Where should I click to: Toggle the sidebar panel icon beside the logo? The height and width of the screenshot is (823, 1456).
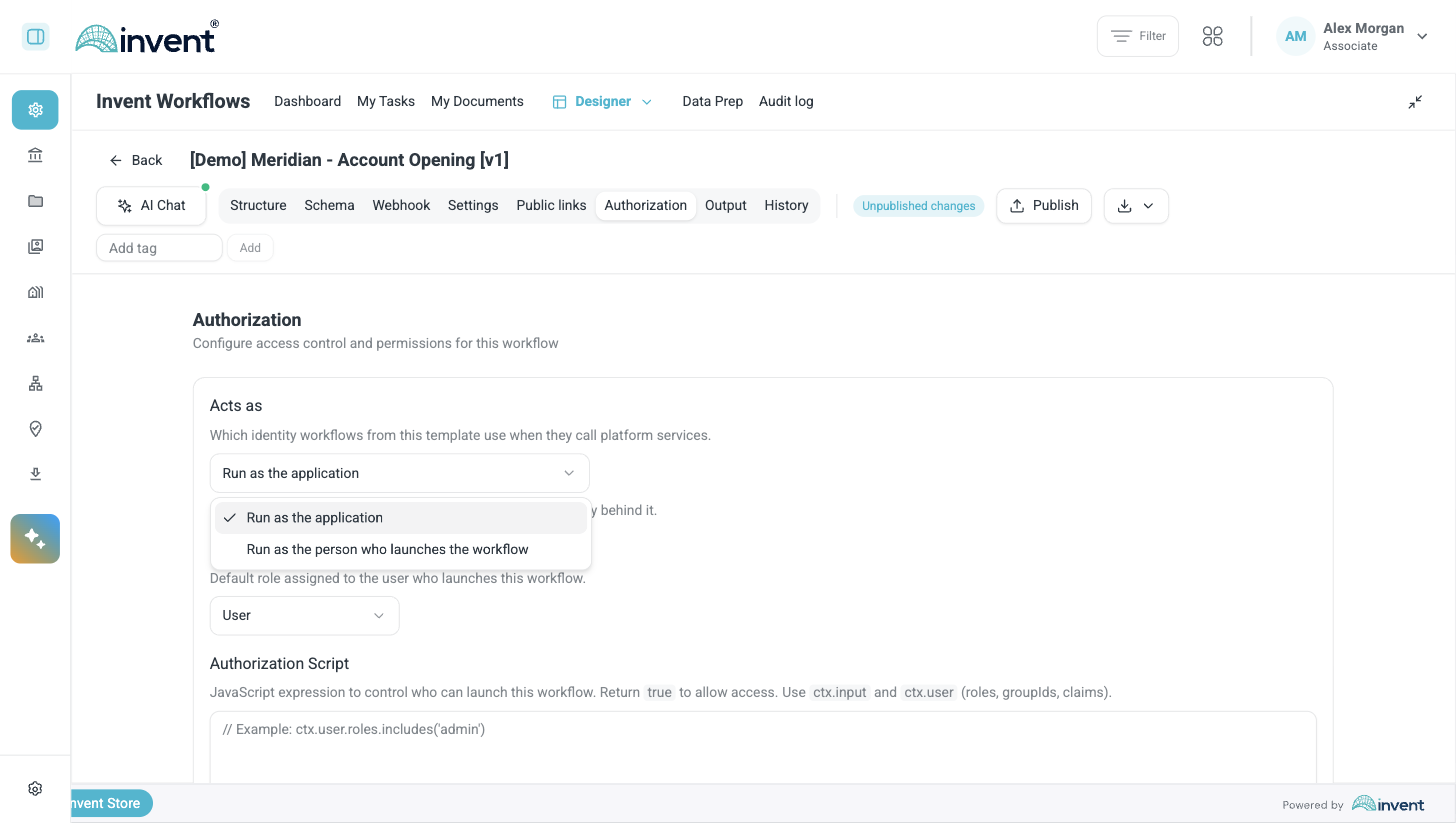(x=36, y=37)
